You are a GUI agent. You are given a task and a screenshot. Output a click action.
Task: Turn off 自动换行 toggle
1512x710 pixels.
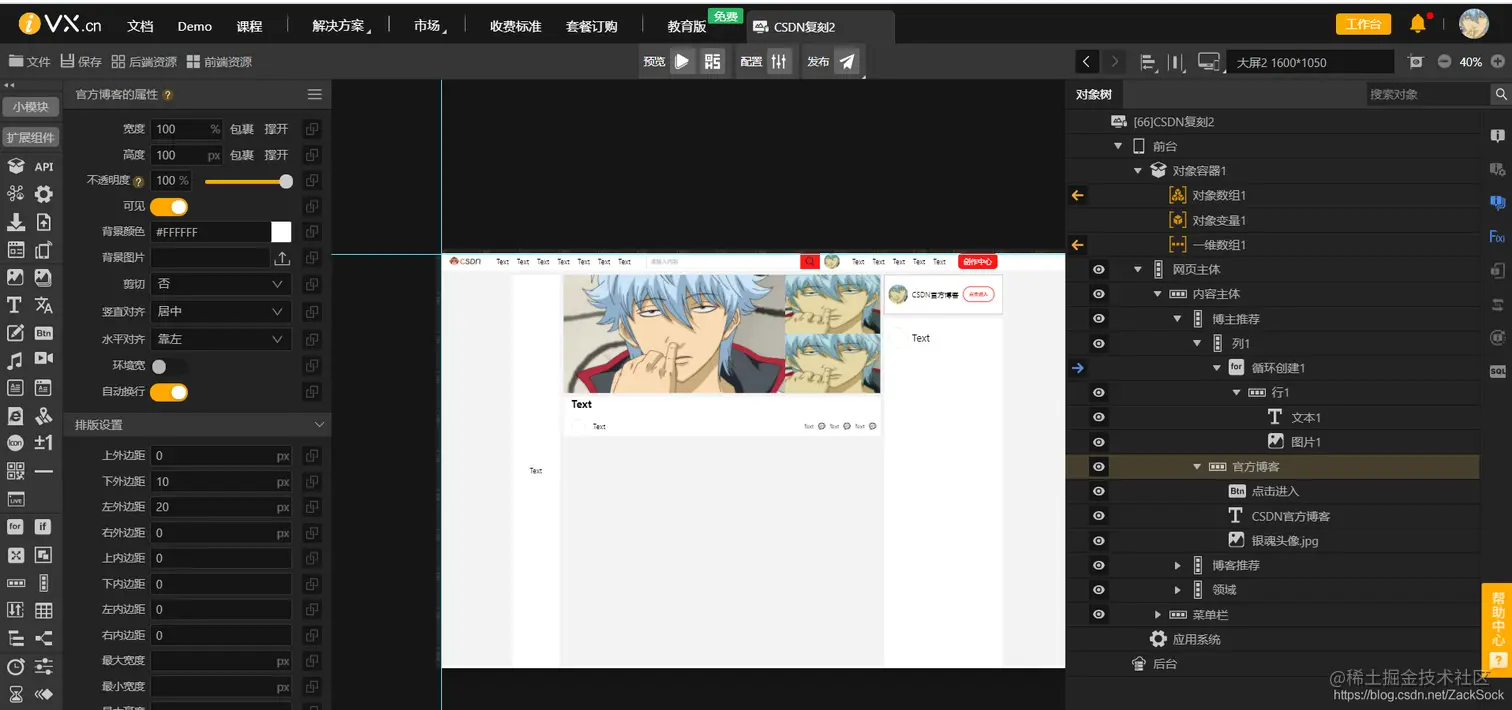[169, 392]
